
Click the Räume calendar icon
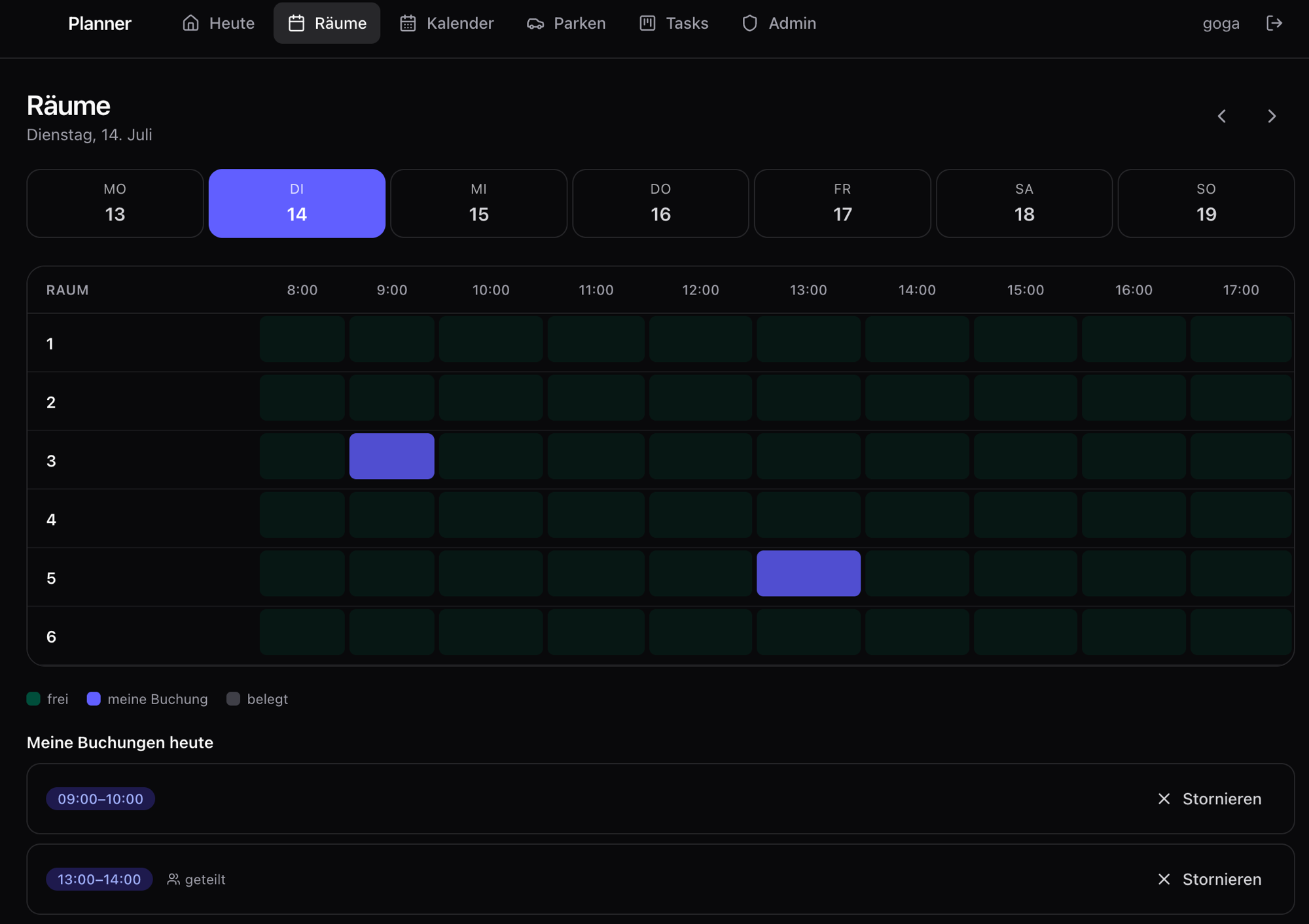[x=296, y=24]
